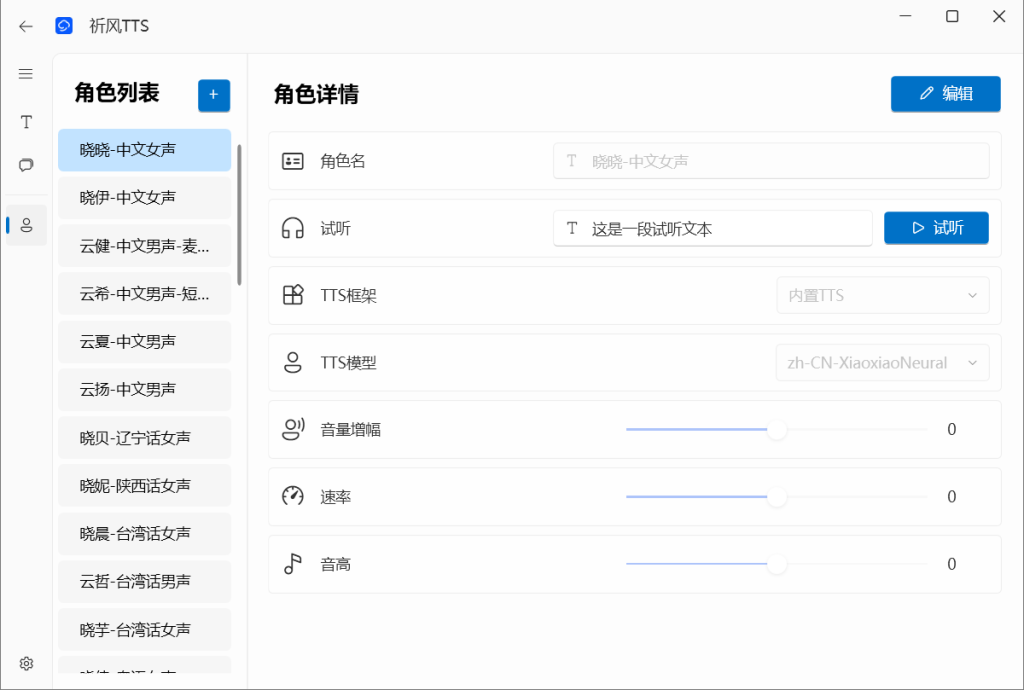Click the back arrow at top left
The width and height of the screenshot is (1024, 690).
coord(25,26)
